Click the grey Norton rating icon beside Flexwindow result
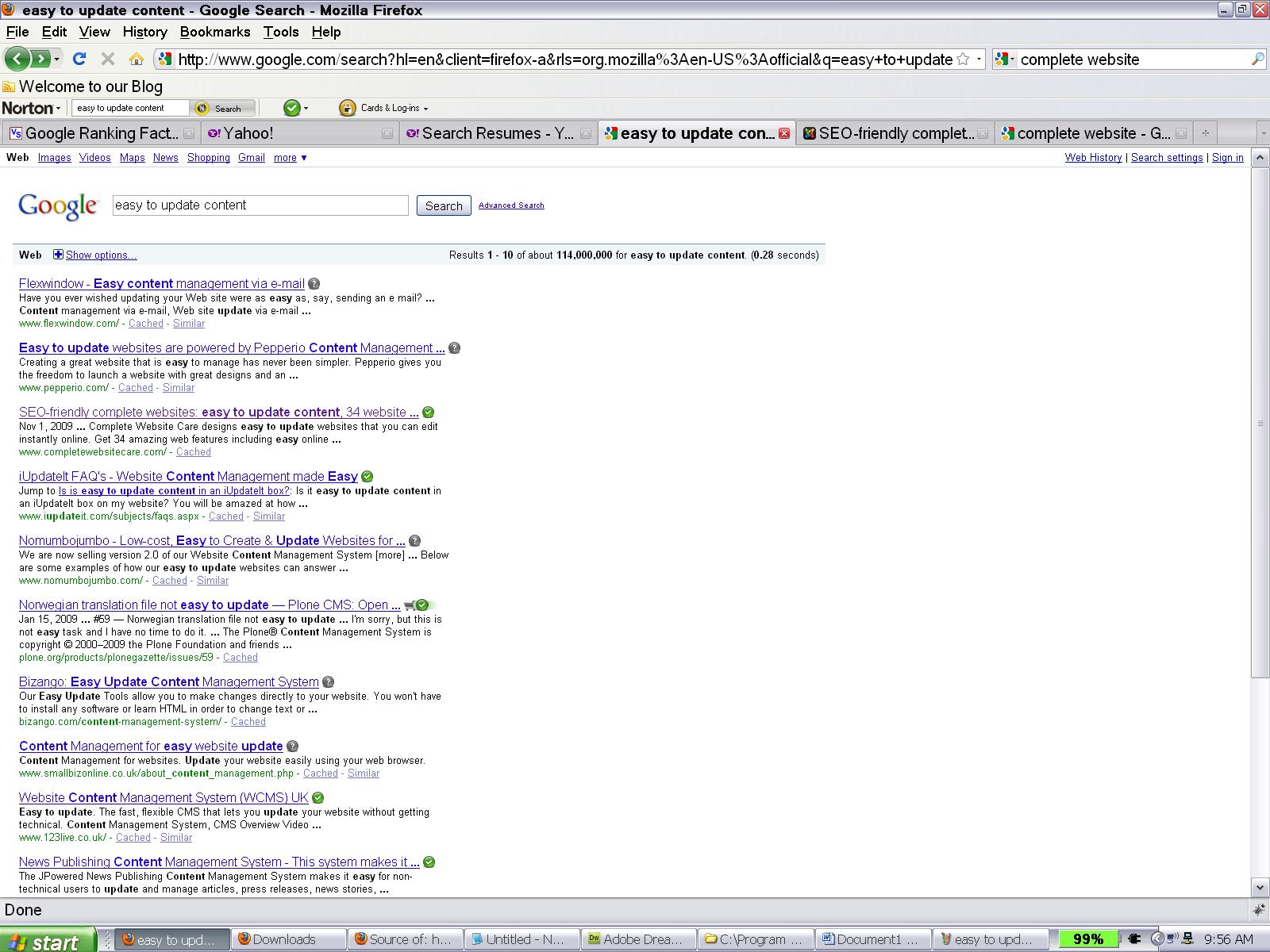The height and width of the screenshot is (952, 1270). click(314, 284)
